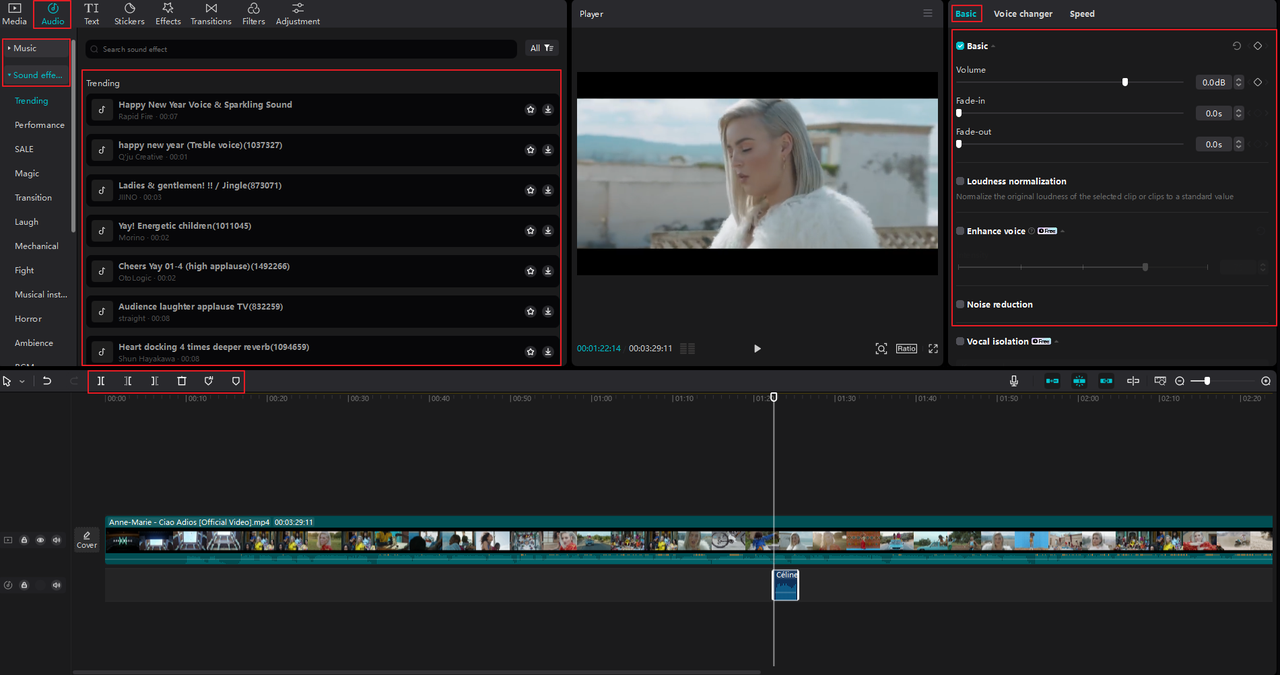1280x675 pixels.
Task: Toggle linkage icon in timeline toolbar
Action: pyautogui.click(x=1106, y=381)
